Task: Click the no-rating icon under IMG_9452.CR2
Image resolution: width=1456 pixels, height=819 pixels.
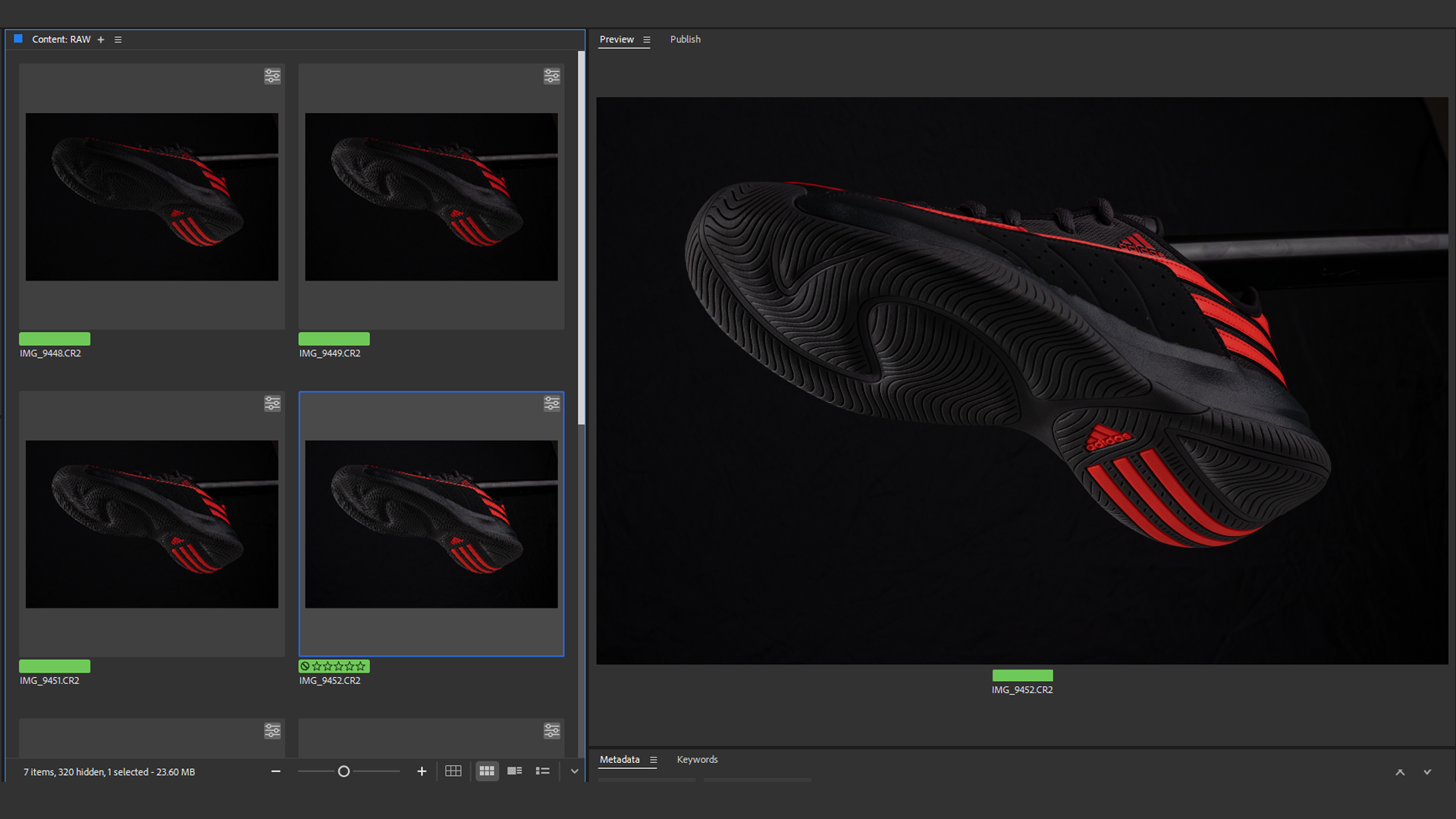Action: coord(305,667)
